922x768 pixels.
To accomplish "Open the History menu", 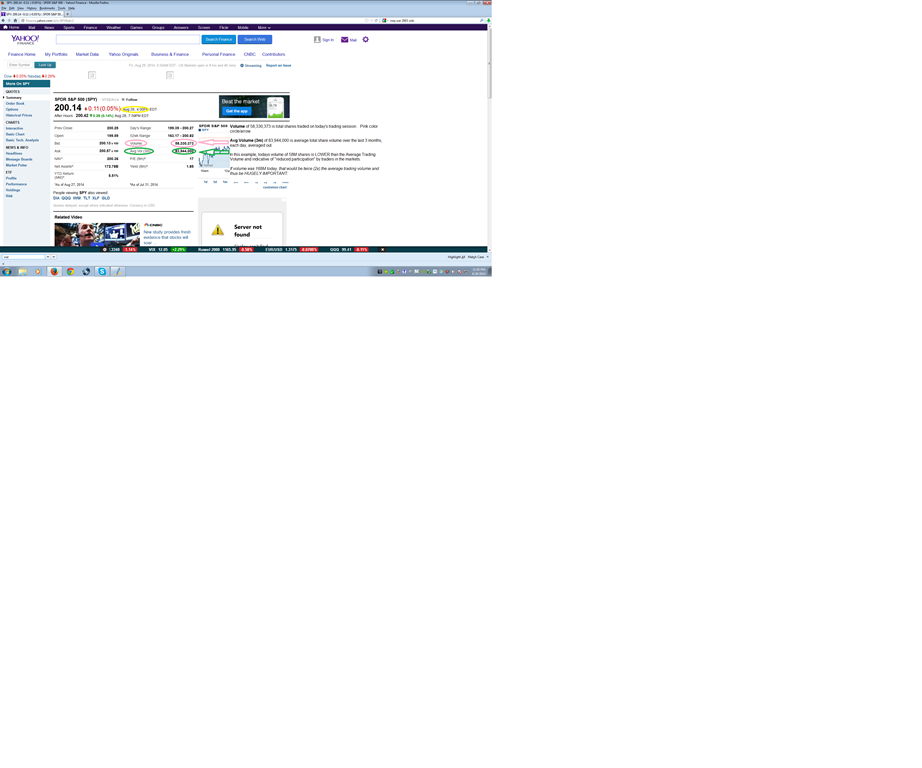I will tap(32, 8).
